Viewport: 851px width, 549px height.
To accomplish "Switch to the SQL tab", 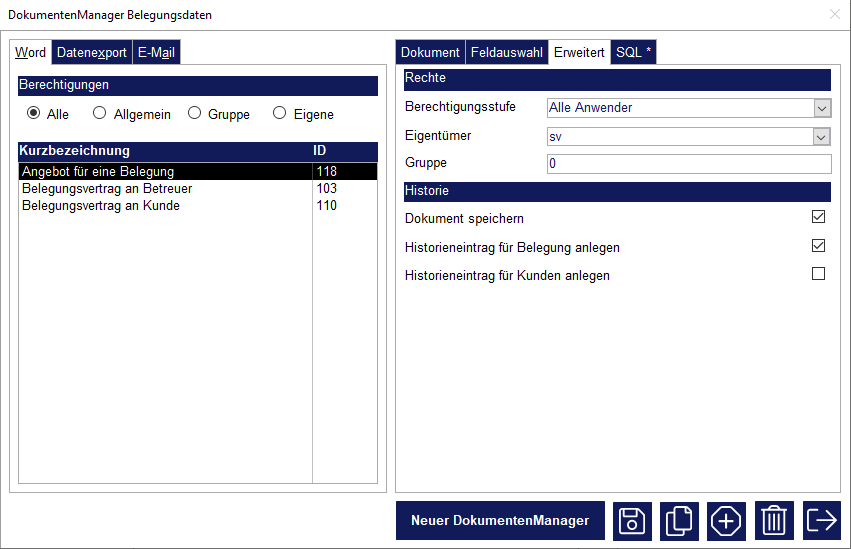I will [633, 53].
